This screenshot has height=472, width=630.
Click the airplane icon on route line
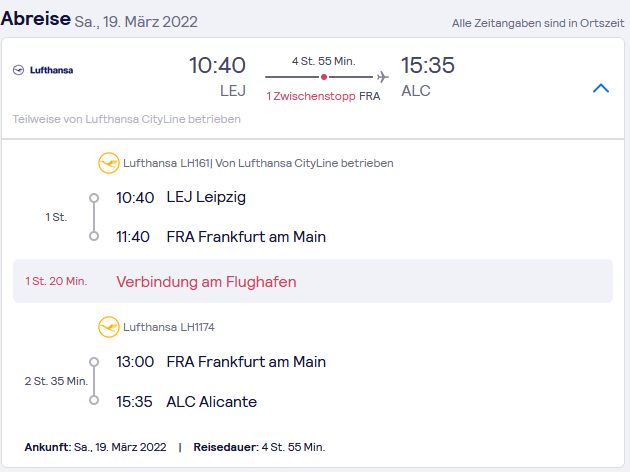point(382,77)
